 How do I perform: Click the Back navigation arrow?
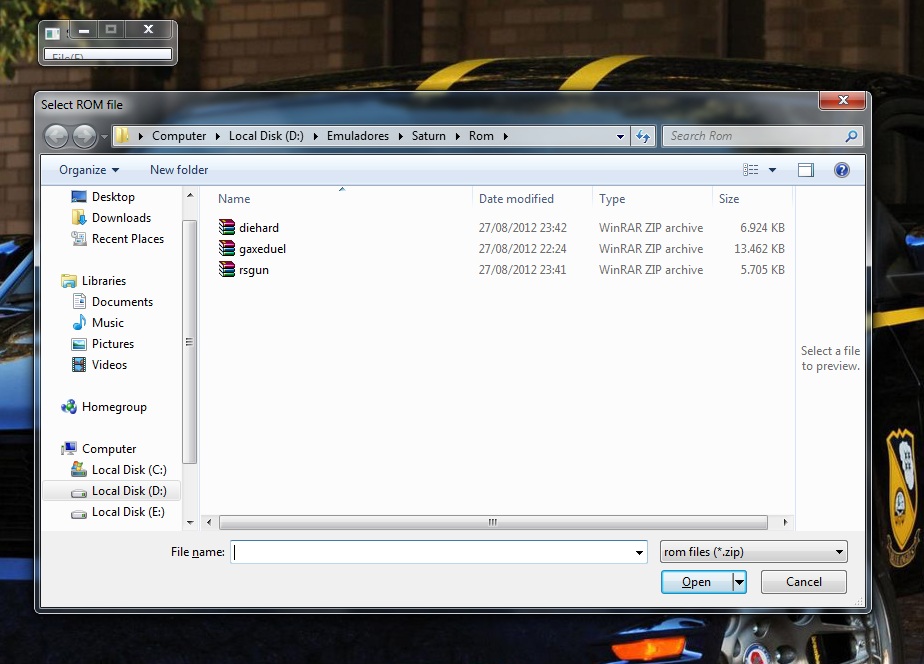(57, 136)
